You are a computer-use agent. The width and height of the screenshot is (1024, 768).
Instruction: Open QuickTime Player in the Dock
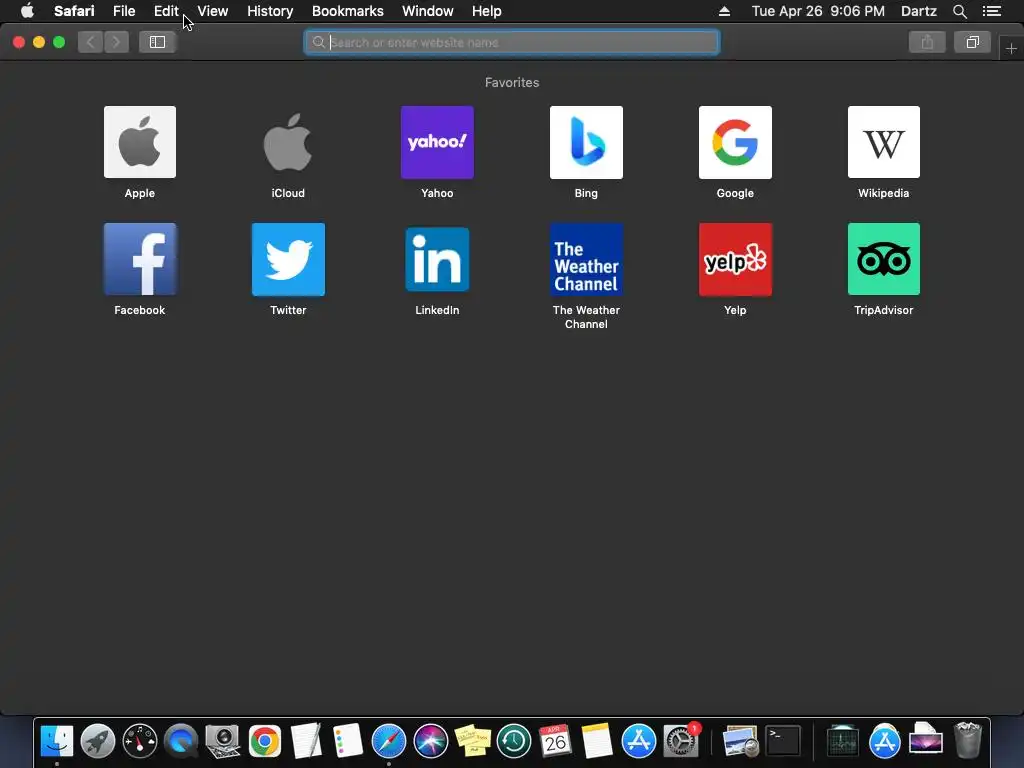[x=181, y=741]
